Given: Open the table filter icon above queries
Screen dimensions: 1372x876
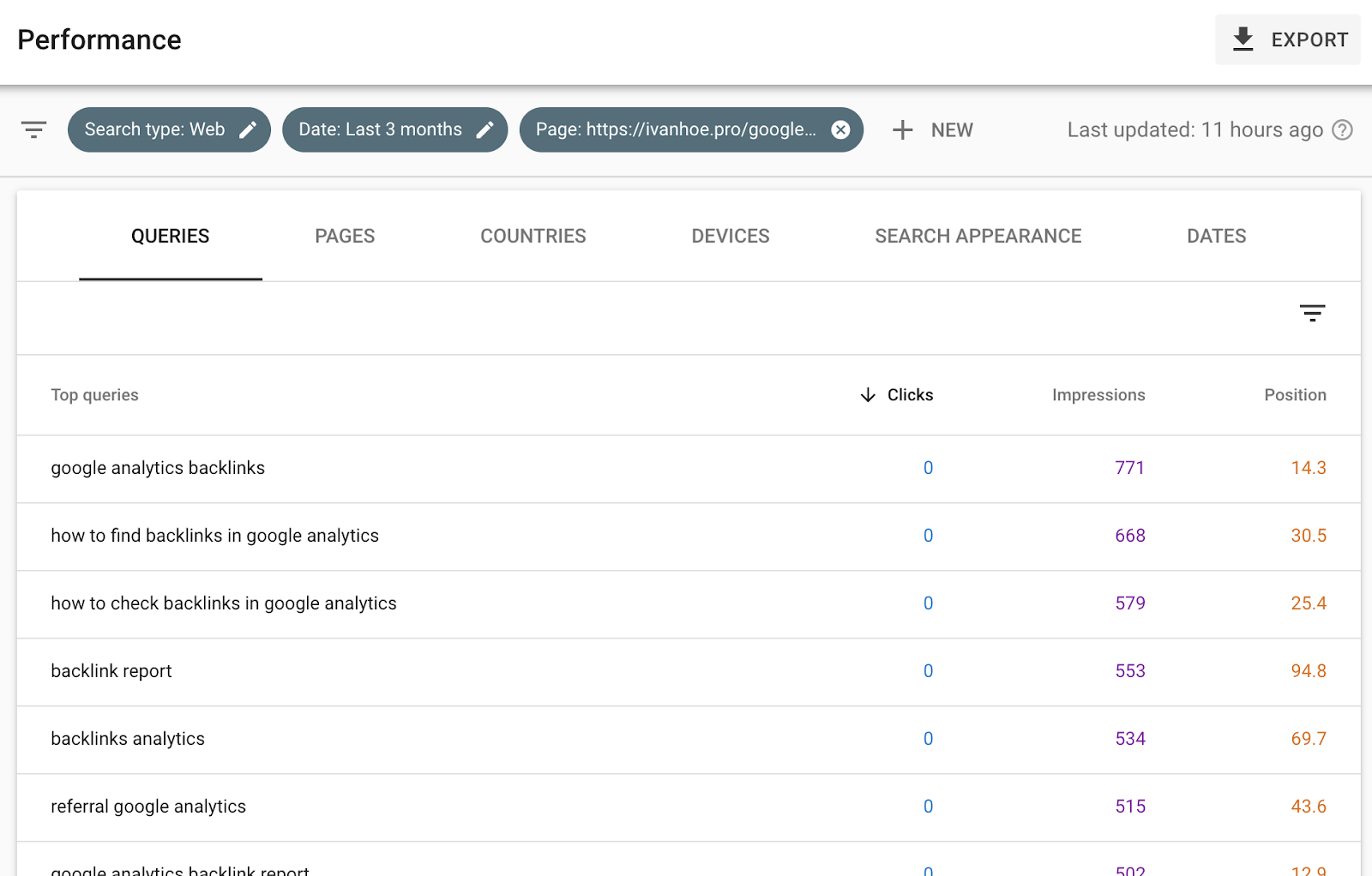Looking at the screenshot, I should tap(1313, 312).
